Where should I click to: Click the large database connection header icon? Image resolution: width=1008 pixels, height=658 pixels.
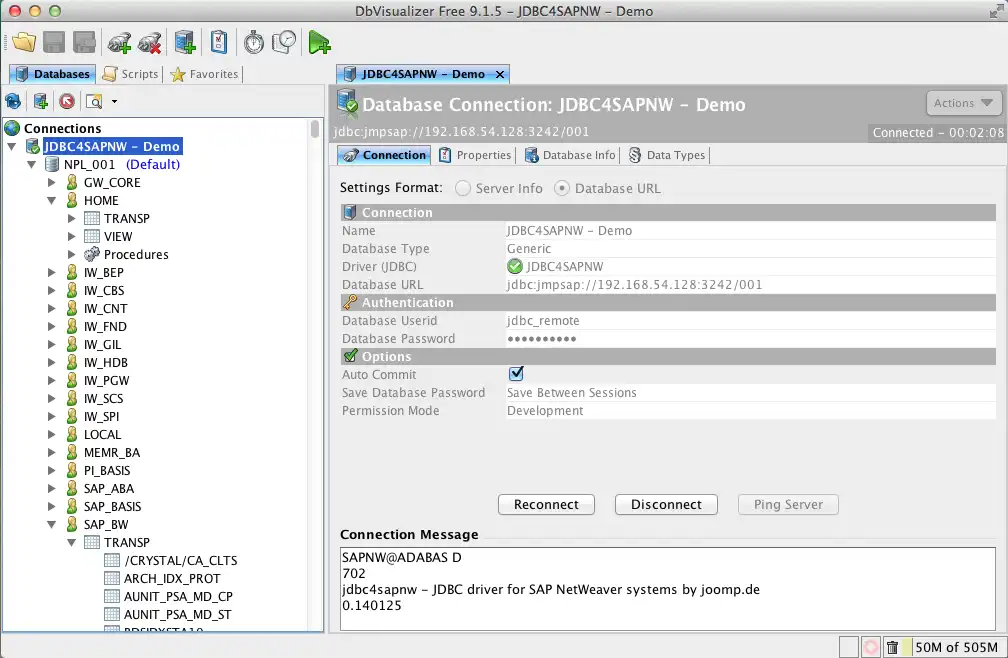pyautogui.click(x=348, y=102)
